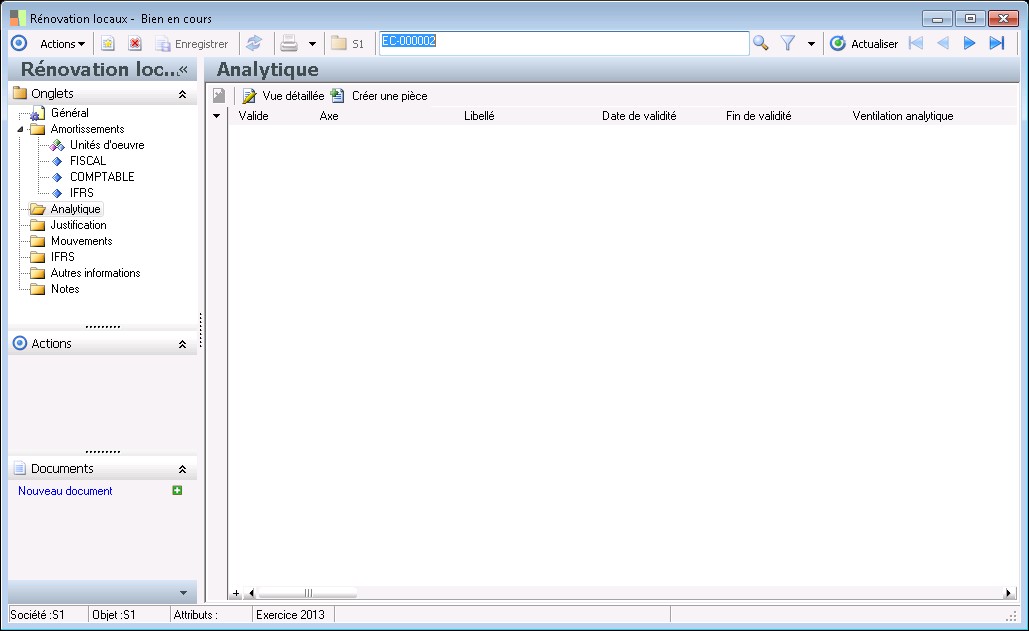This screenshot has height=631, width=1029.
Task: Select Unités d'oeuvre tree item
Action: [107, 145]
